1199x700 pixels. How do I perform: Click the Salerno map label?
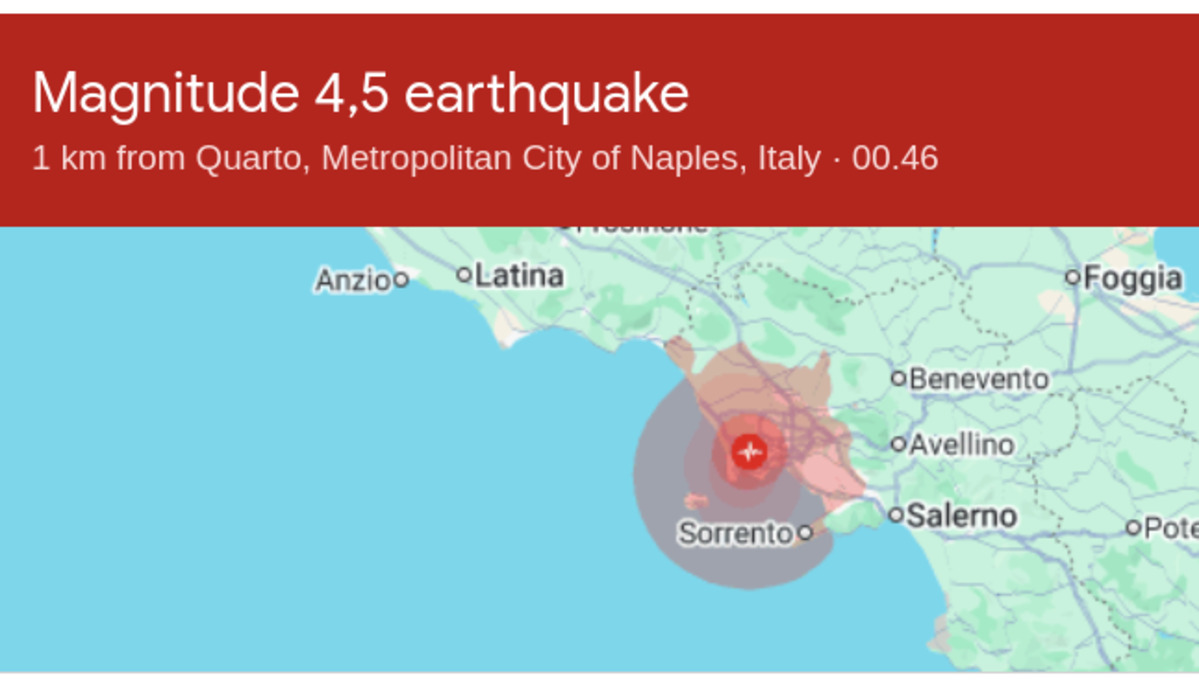point(962,516)
